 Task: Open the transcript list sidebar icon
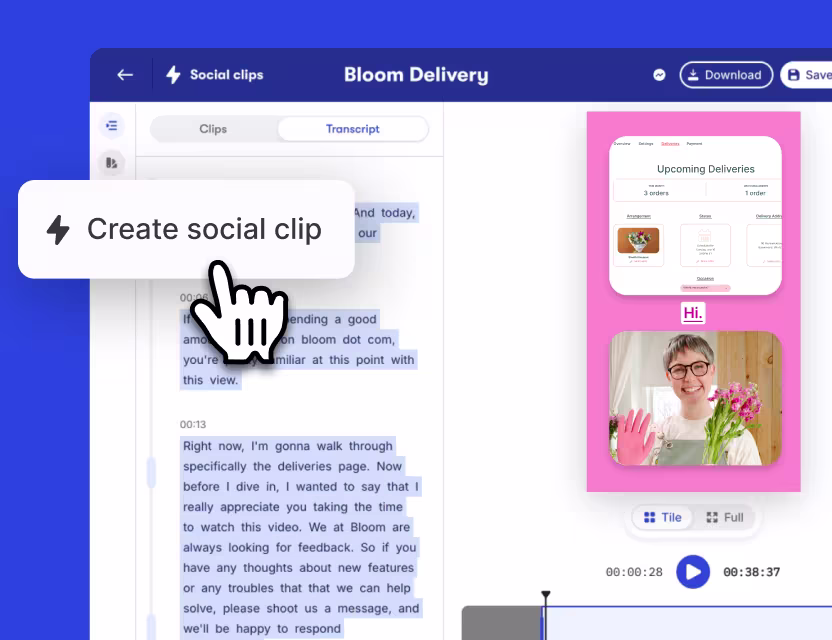coord(112,126)
